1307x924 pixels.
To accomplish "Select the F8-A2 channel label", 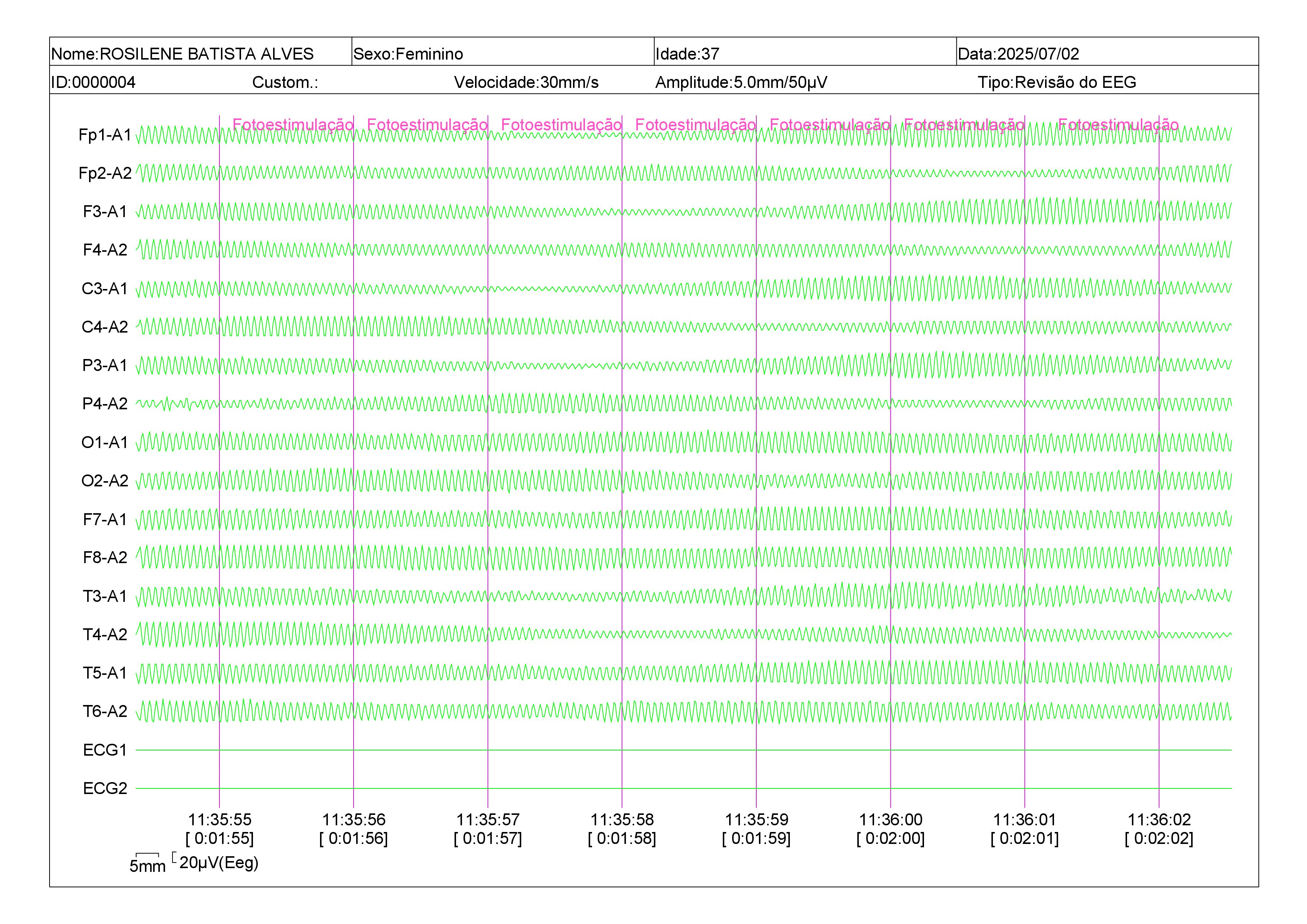I will [105, 558].
